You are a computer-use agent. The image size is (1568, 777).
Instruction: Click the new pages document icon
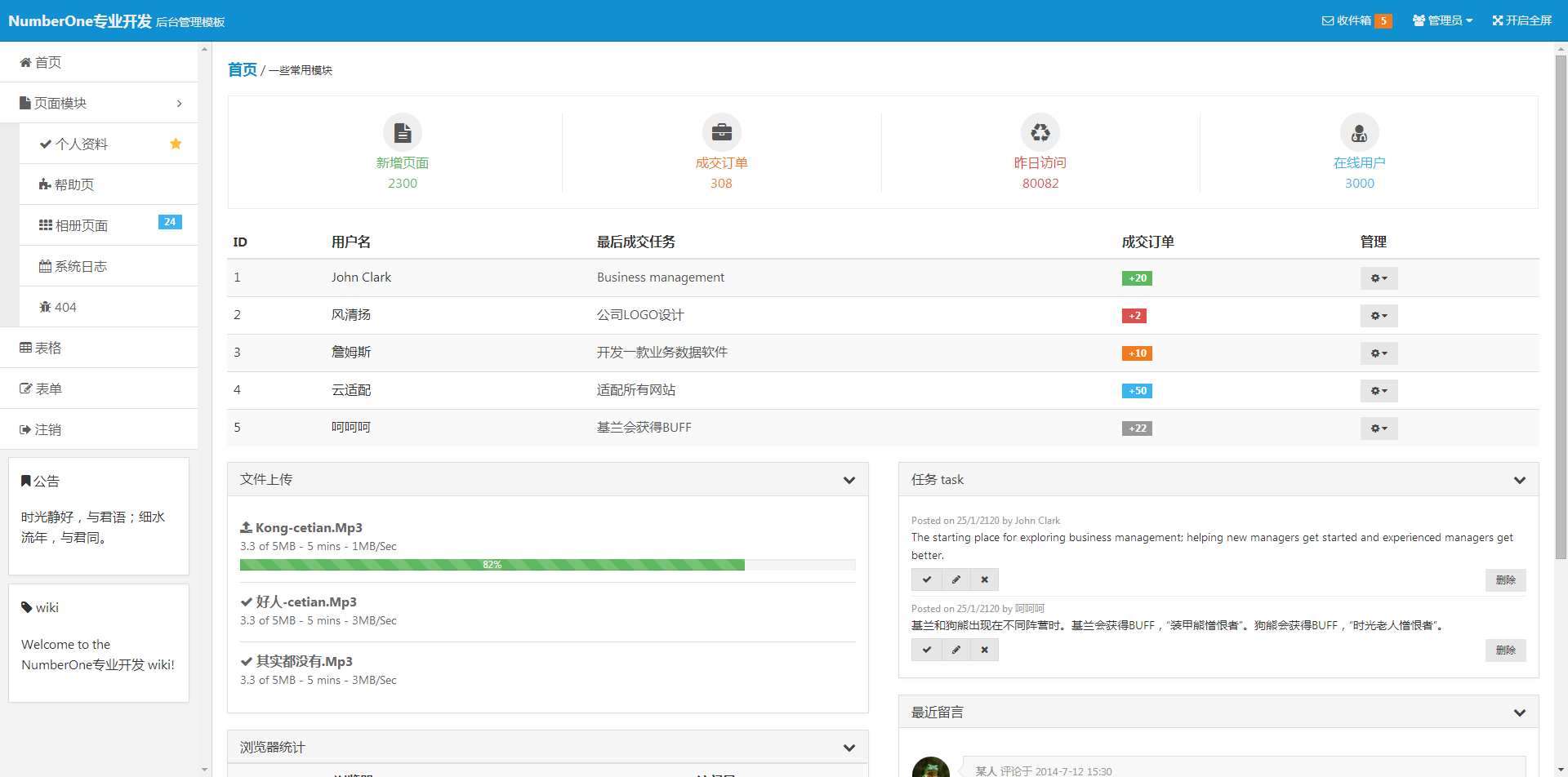(x=402, y=132)
